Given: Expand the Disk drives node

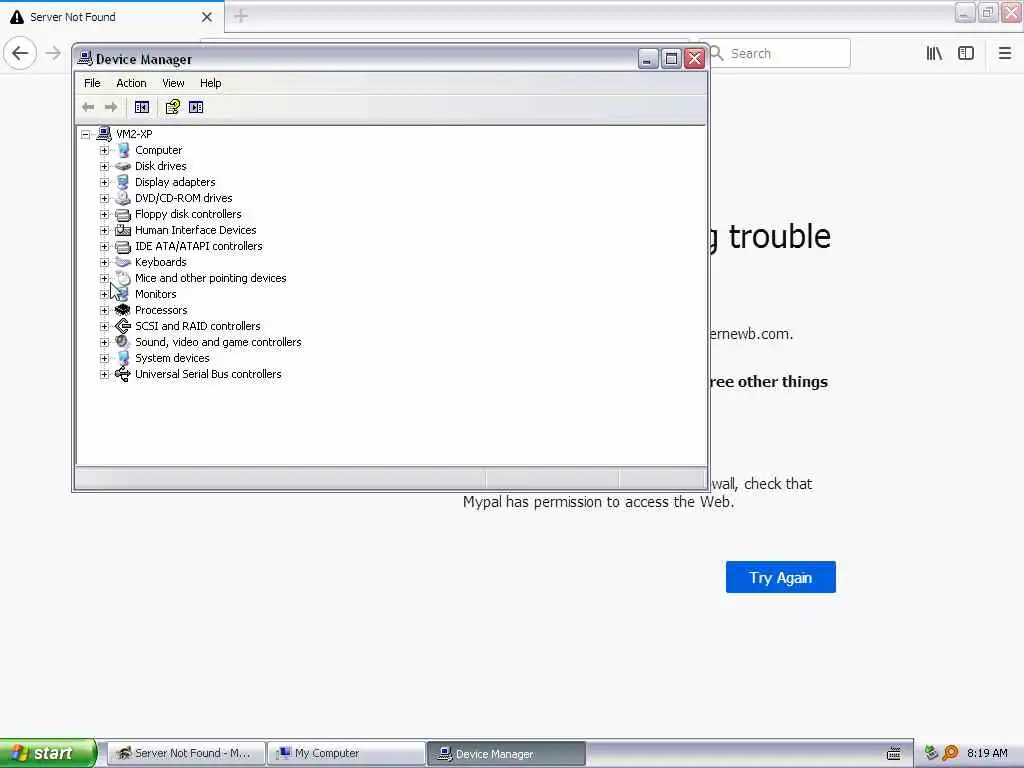Looking at the screenshot, I should coord(104,167).
